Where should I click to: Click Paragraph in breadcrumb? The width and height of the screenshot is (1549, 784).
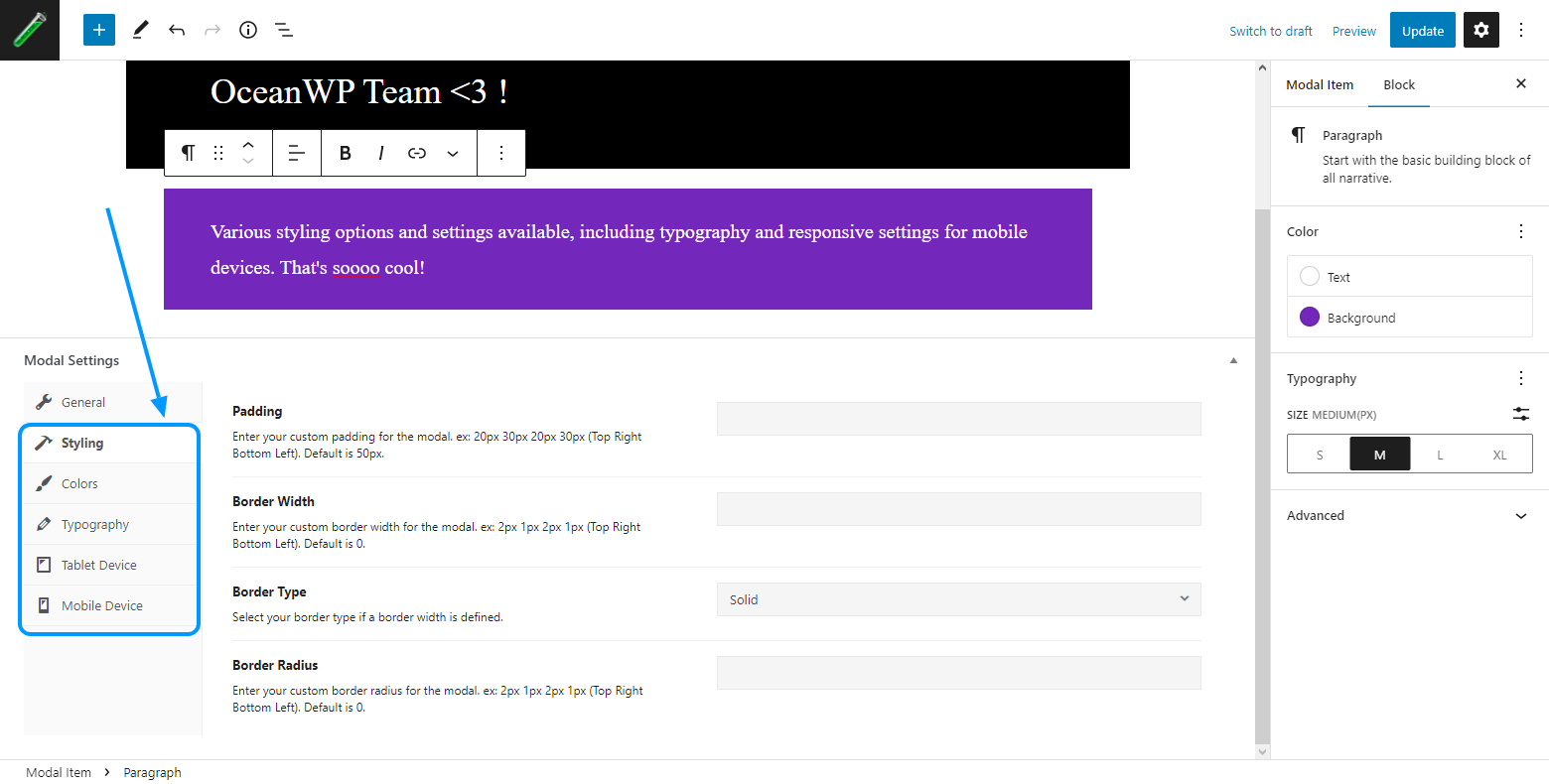tap(152, 772)
